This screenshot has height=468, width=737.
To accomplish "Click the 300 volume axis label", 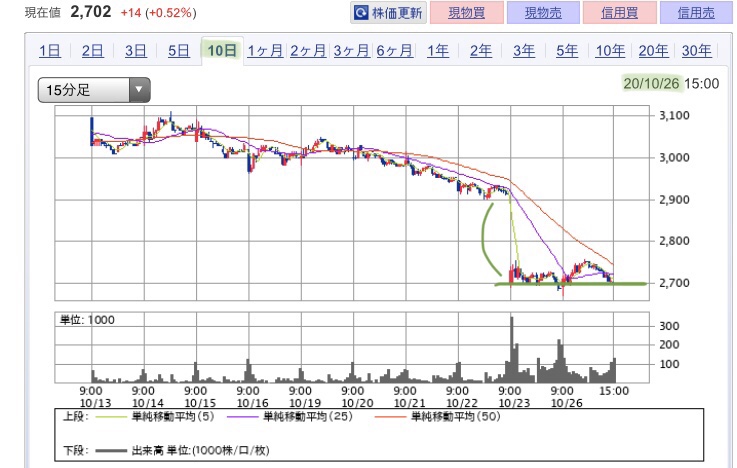I will coord(669,326).
